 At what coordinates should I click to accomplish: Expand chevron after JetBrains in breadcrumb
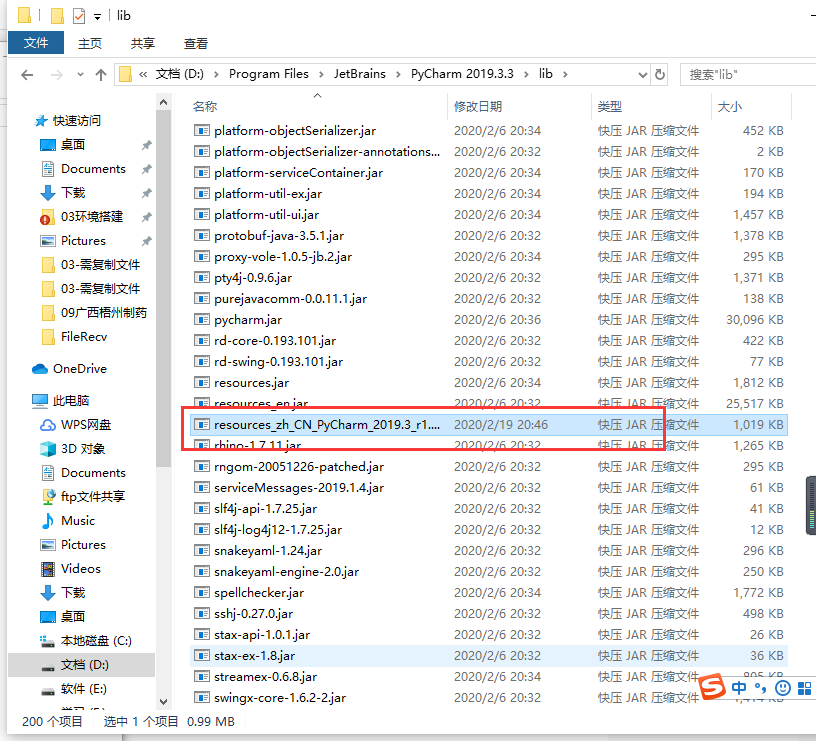[398, 74]
